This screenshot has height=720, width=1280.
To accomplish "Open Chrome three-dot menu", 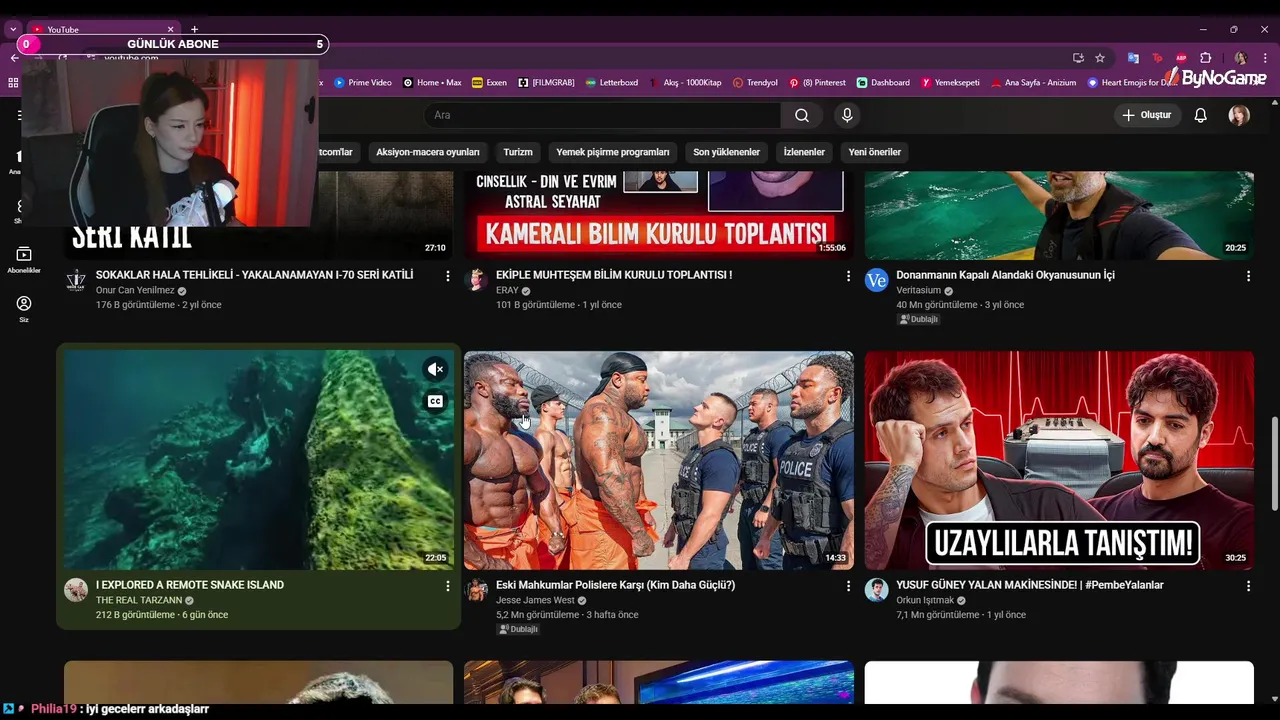I will pyautogui.click(x=1265, y=58).
